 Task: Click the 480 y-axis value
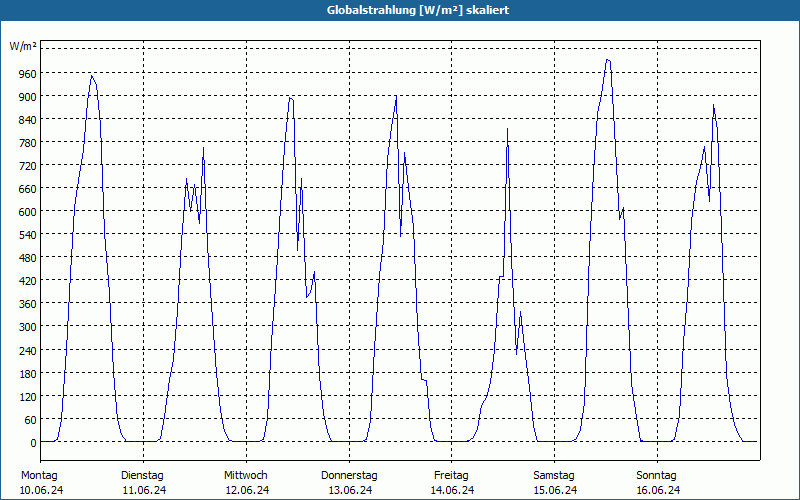click(27, 259)
